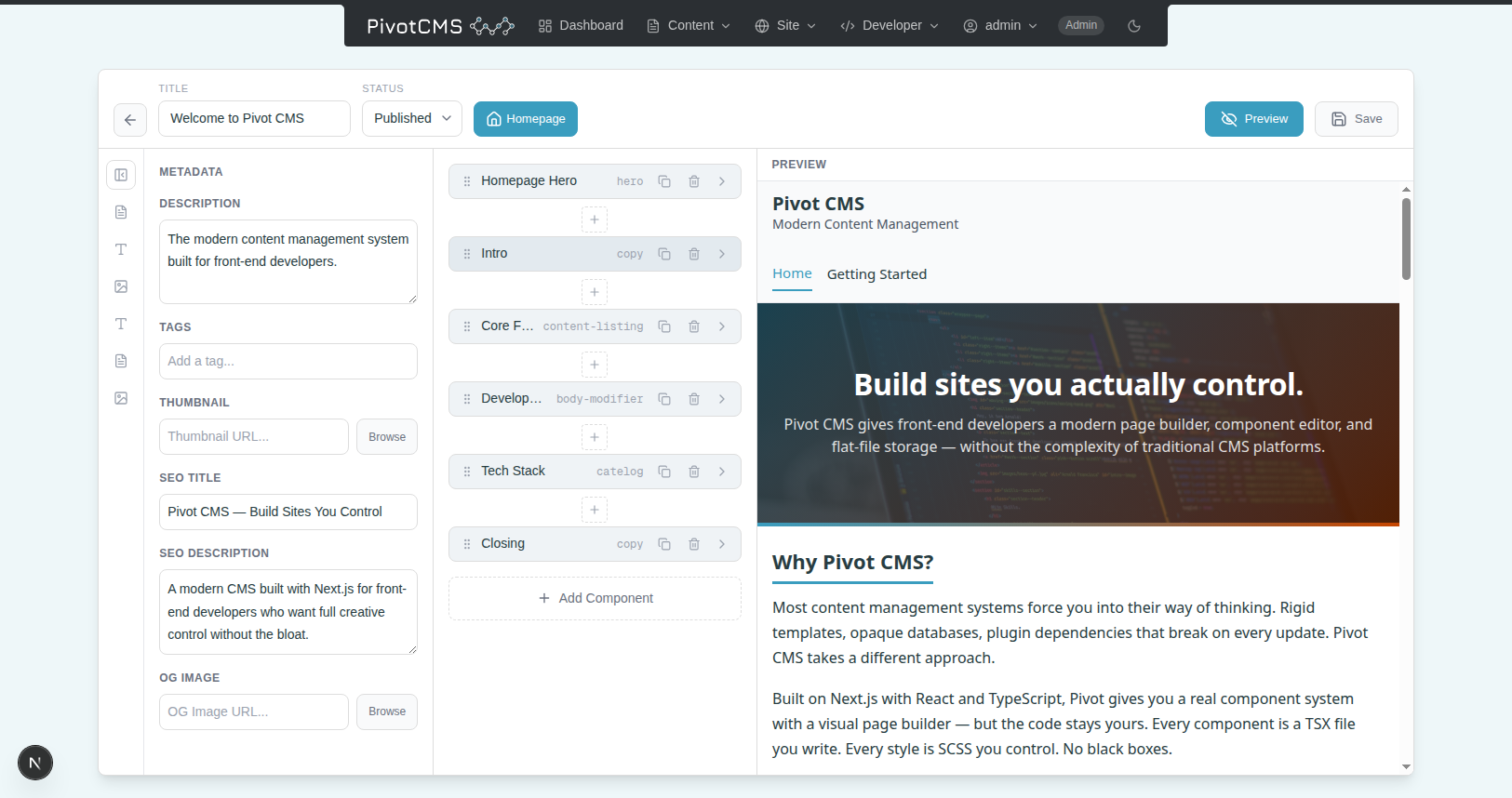Grab the Homepage Hero drag handle

coord(467,181)
